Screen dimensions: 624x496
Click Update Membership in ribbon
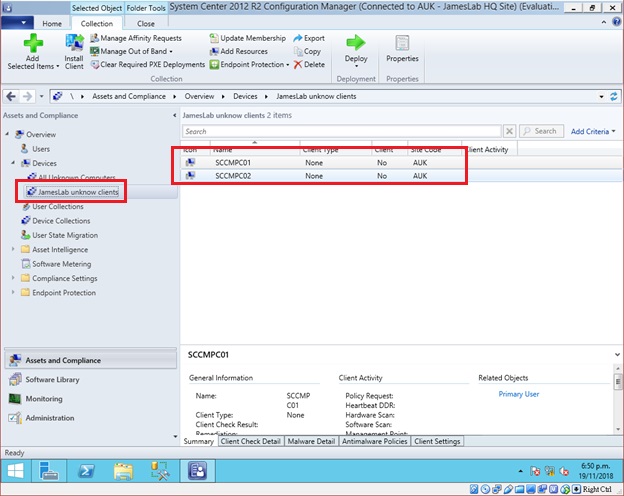(x=248, y=38)
